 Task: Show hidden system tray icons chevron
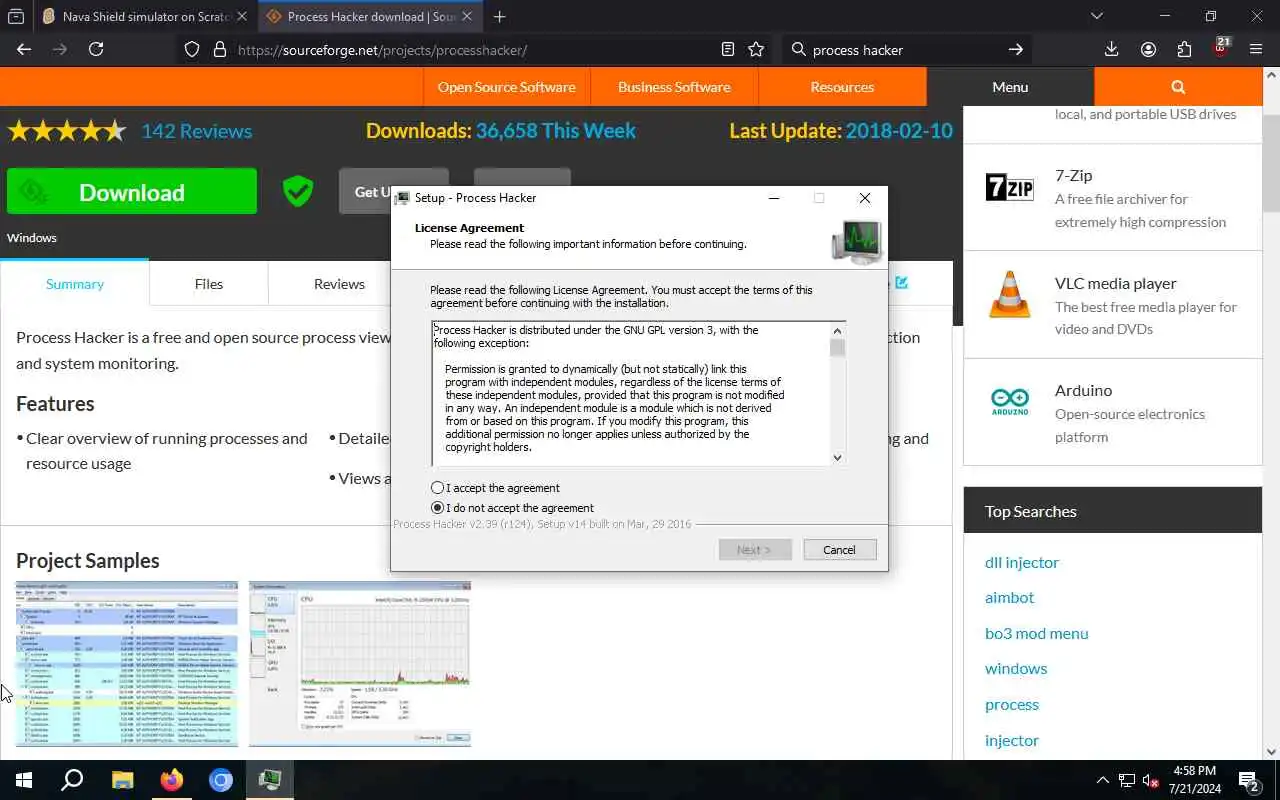1102,780
